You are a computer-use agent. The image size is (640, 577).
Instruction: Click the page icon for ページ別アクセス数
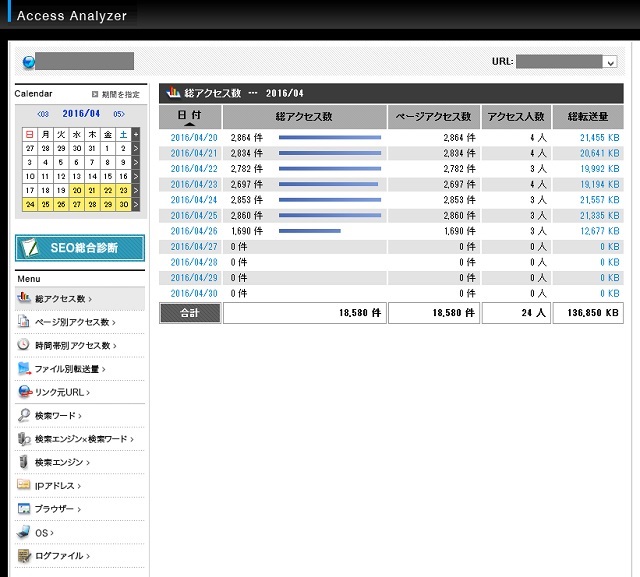(24, 322)
